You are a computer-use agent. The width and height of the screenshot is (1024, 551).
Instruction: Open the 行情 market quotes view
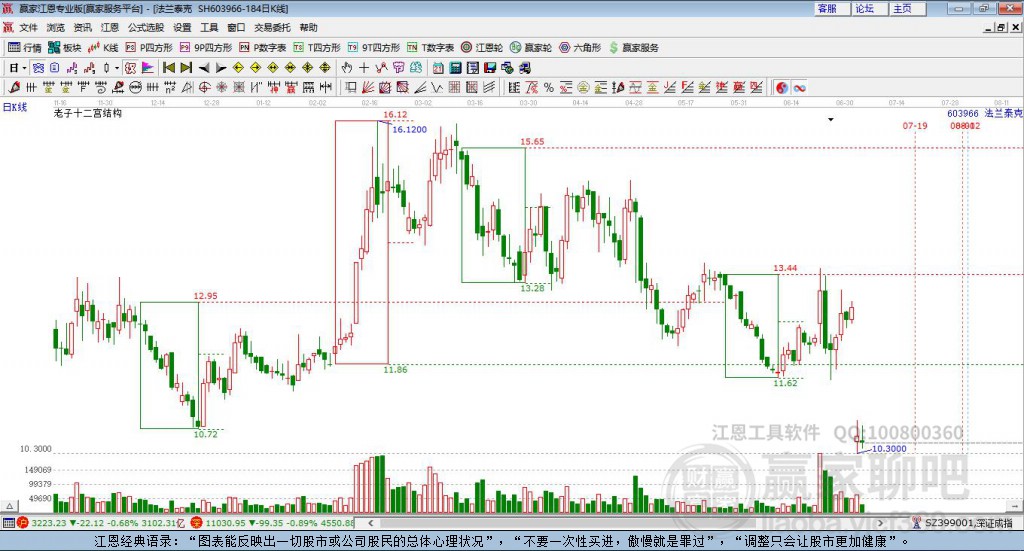pyautogui.click(x=25, y=48)
